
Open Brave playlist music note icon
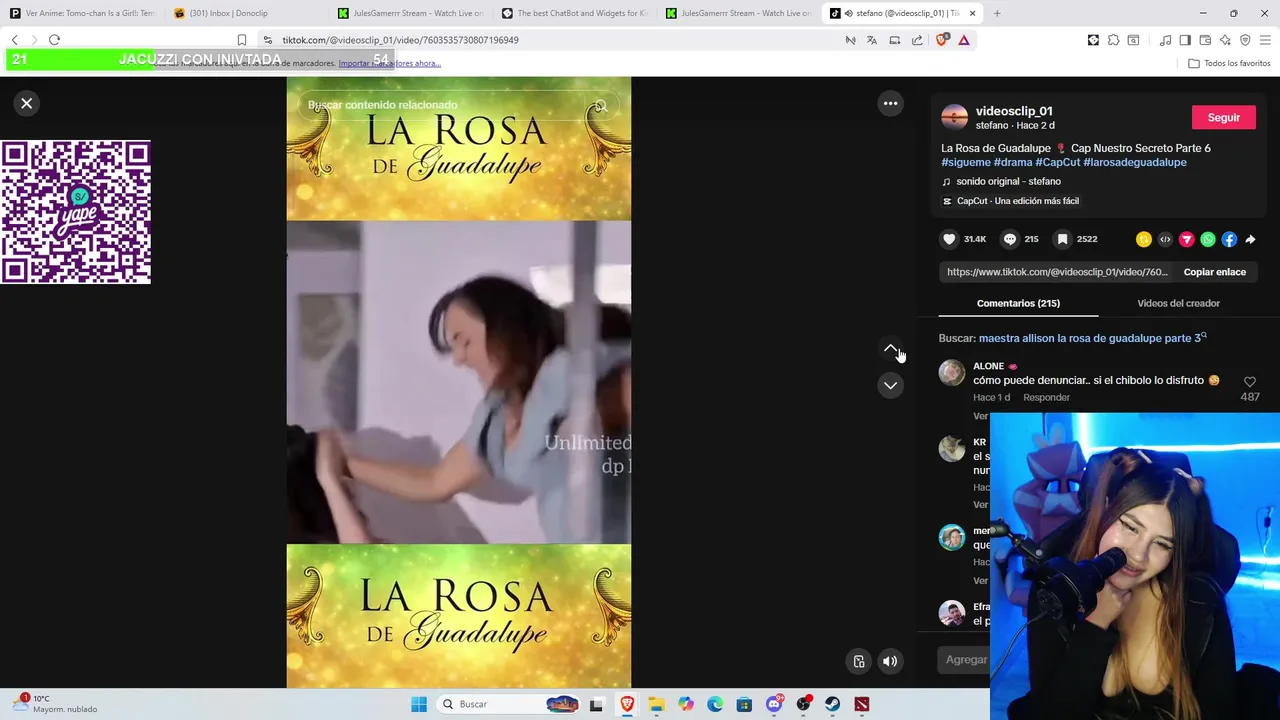click(1165, 40)
